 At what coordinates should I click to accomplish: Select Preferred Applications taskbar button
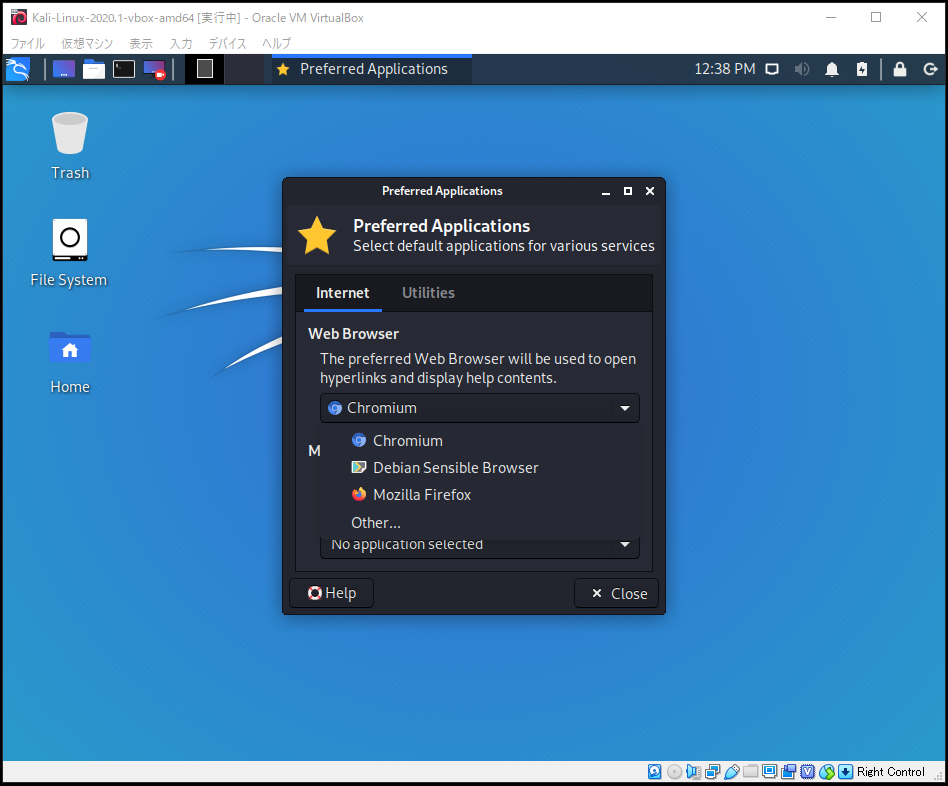pyautogui.click(x=371, y=69)
